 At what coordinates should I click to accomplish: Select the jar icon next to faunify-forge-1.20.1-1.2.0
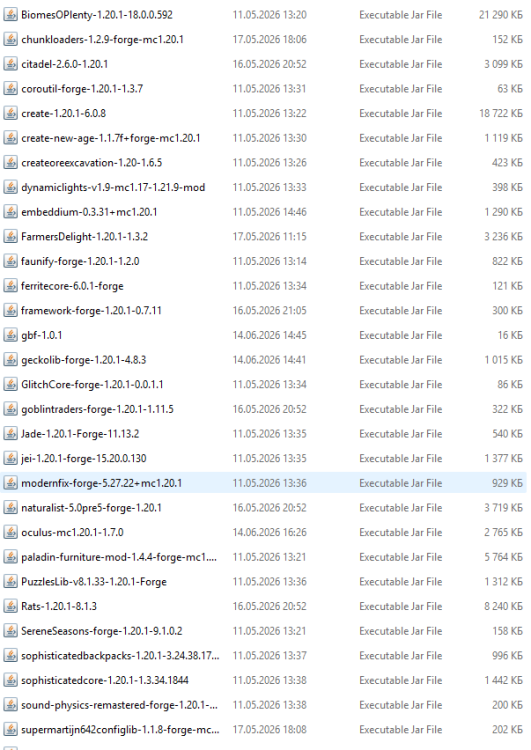click(x=11, y=261)
